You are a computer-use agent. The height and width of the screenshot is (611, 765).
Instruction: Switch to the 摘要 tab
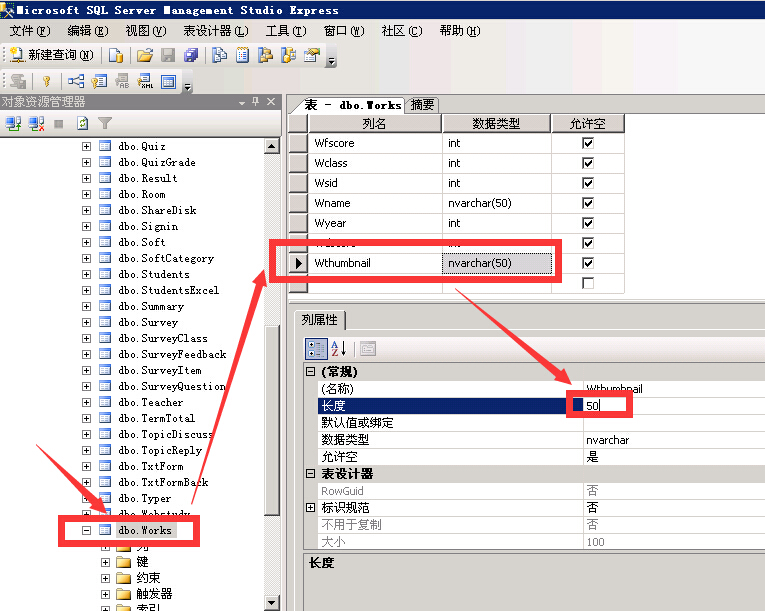[x=422, y=105]
